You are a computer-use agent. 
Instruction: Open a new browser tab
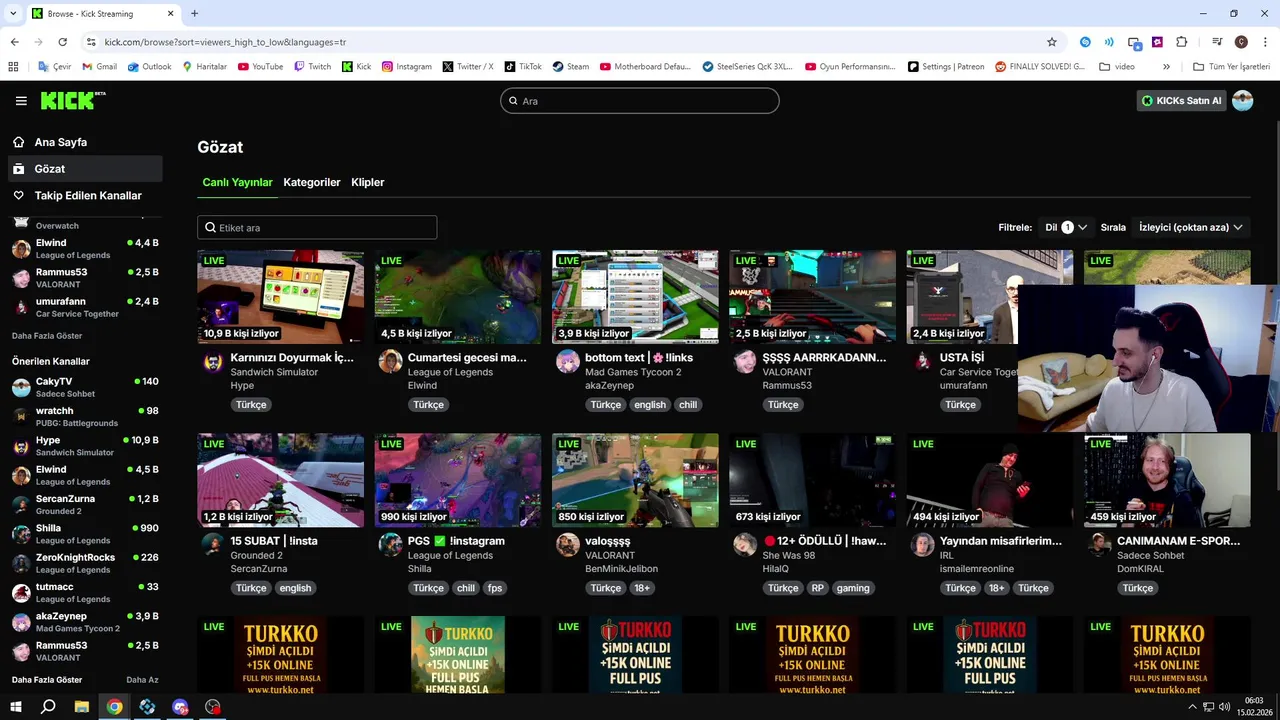[x=194, y=14]
